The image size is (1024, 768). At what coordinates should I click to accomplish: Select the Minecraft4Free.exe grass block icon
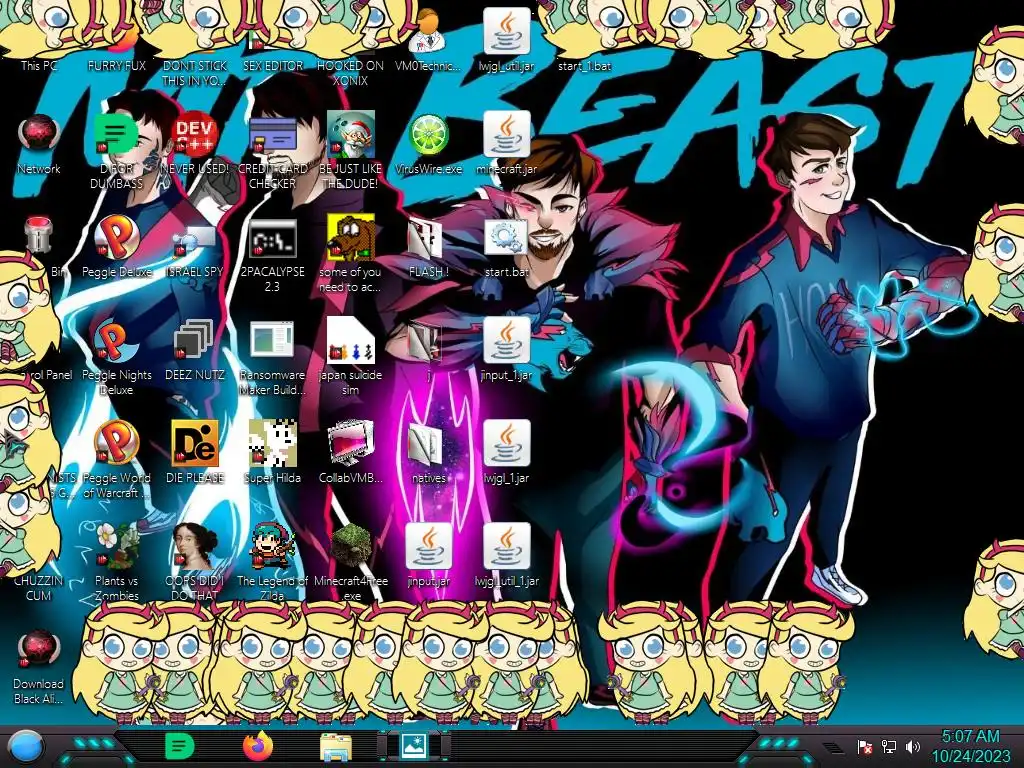coord(351,546)
